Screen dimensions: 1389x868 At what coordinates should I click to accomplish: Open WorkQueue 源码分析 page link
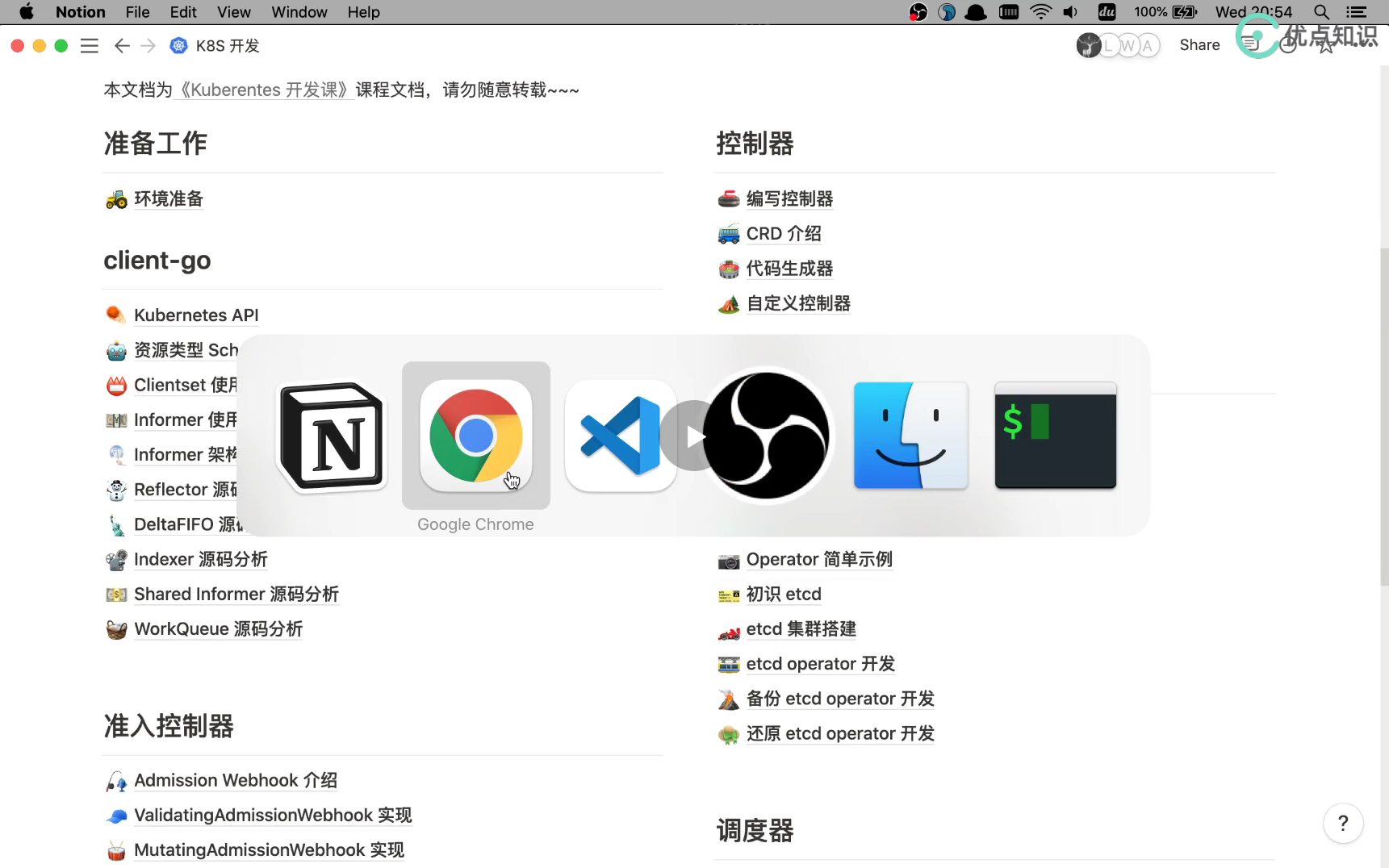(x=219, y=629)
